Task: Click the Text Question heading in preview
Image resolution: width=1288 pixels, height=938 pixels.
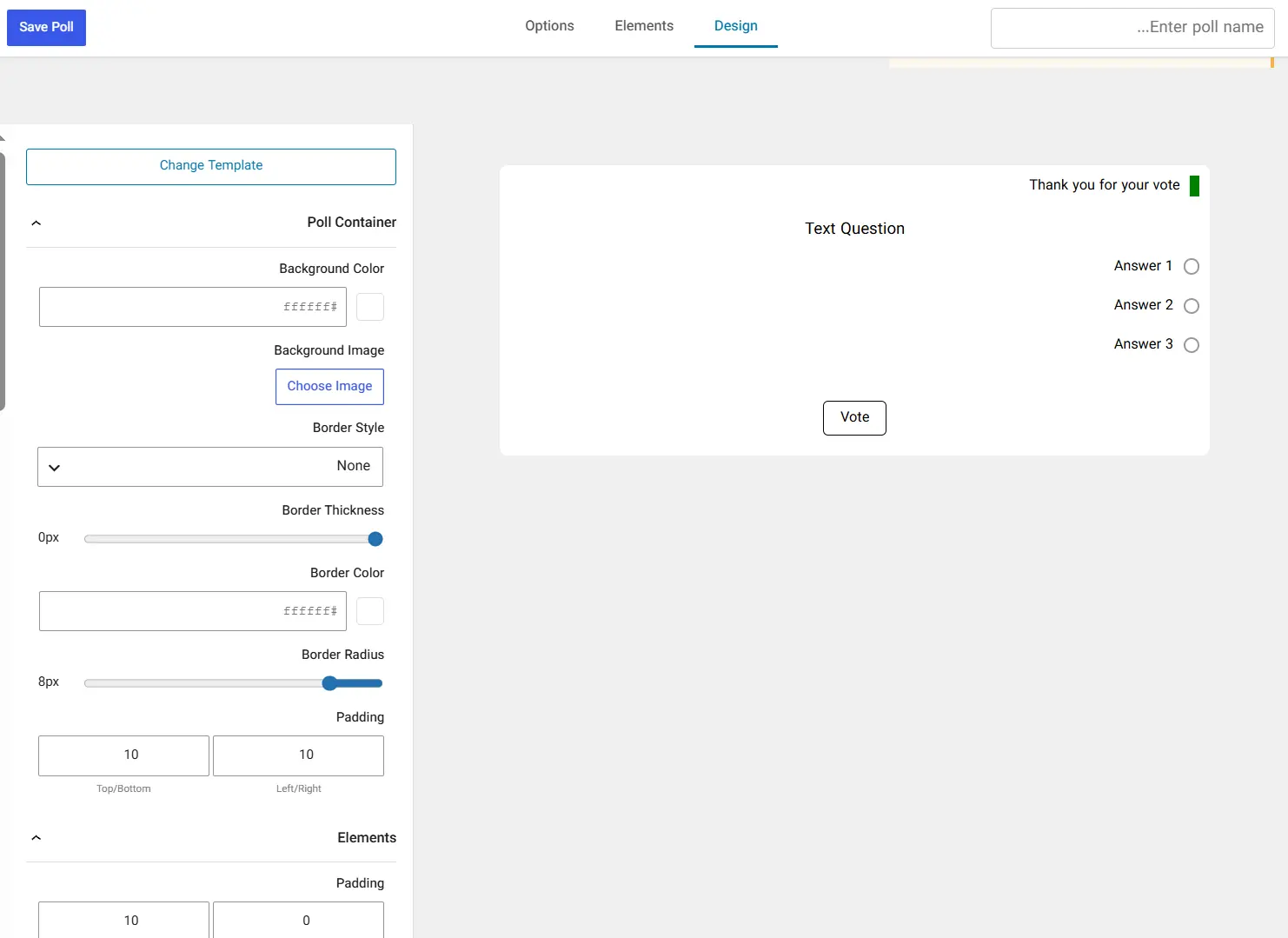Action: click(x=854, y=229)
